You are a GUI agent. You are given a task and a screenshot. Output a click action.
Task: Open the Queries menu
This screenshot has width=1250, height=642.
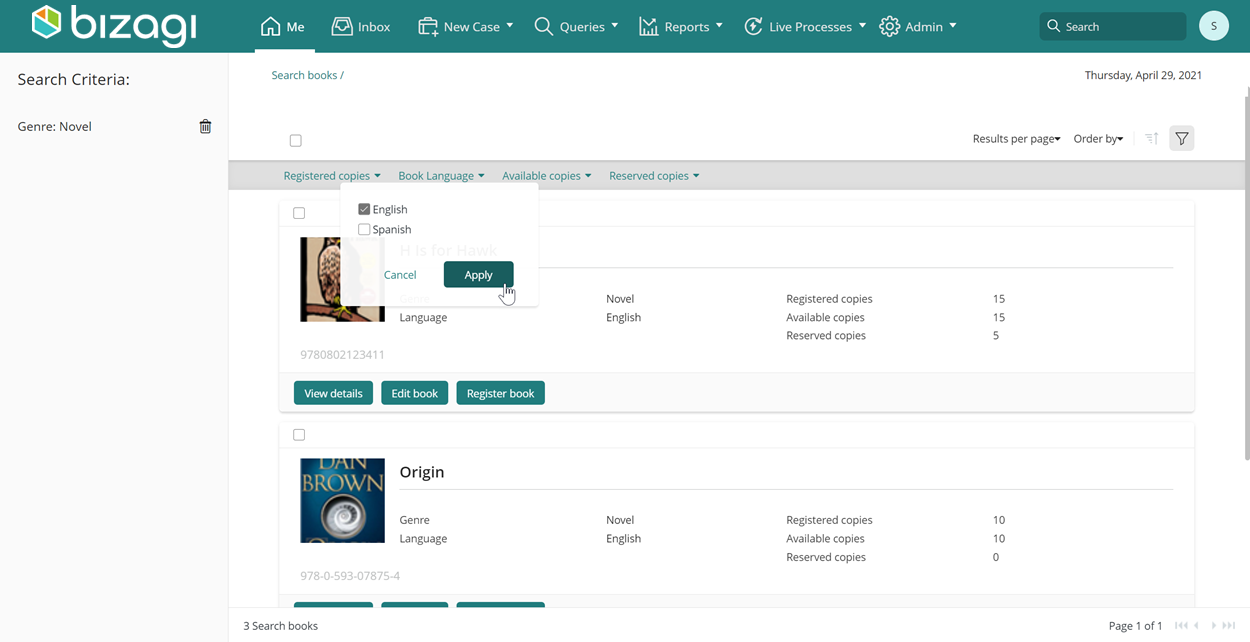click(x=576, y=27)
